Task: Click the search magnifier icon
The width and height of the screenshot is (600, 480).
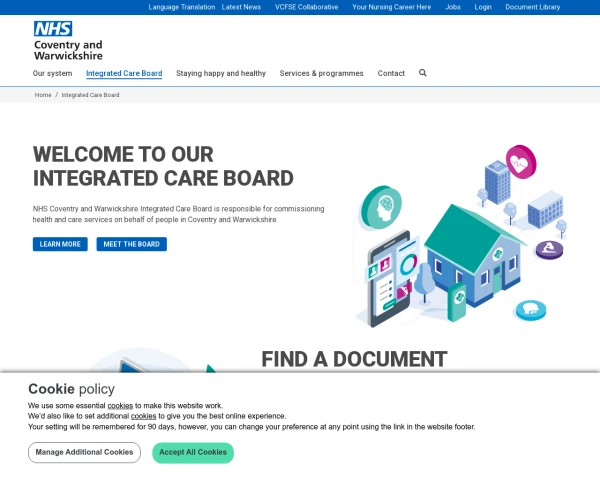Action: point(422,73)
